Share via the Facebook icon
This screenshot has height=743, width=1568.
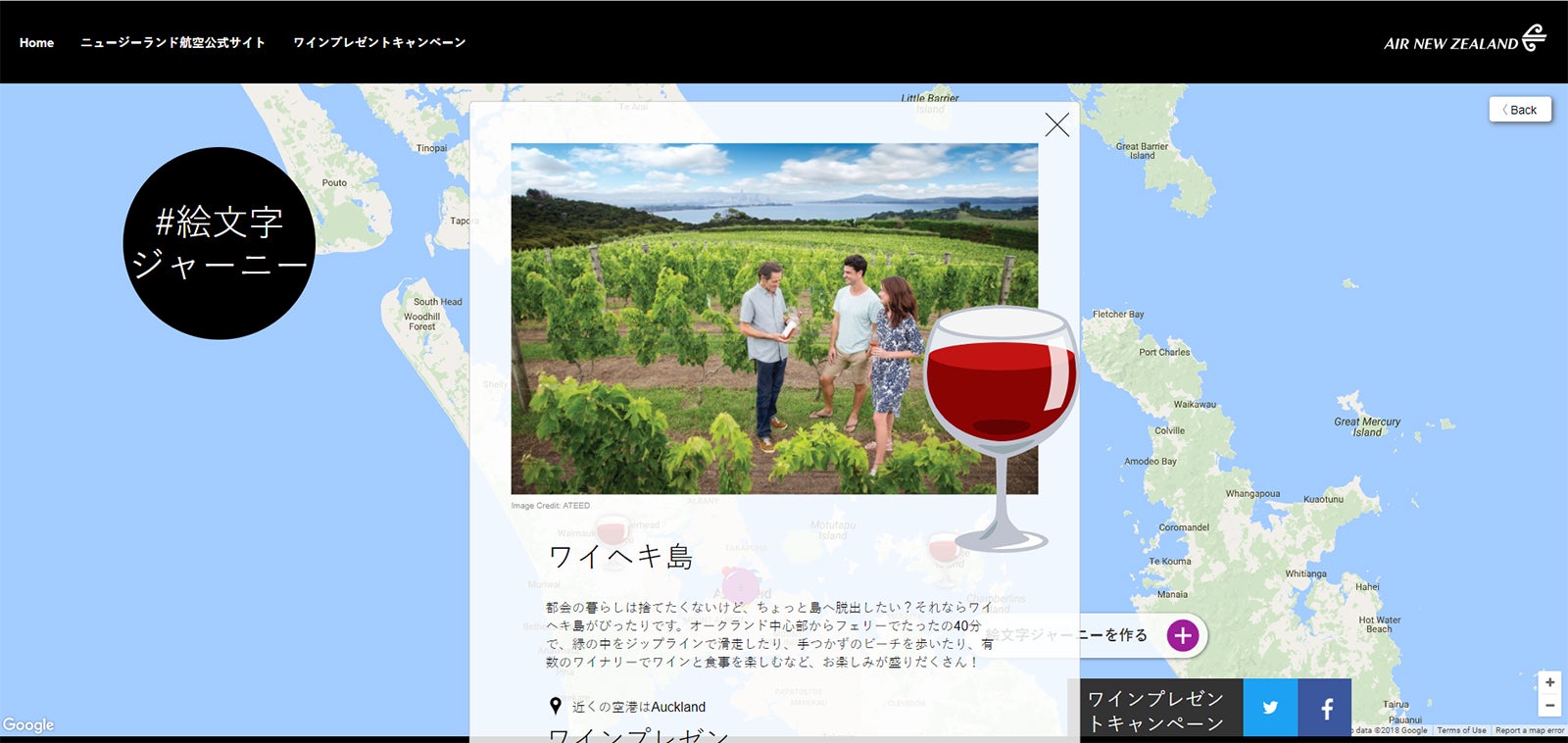[x=1325, y=708]
